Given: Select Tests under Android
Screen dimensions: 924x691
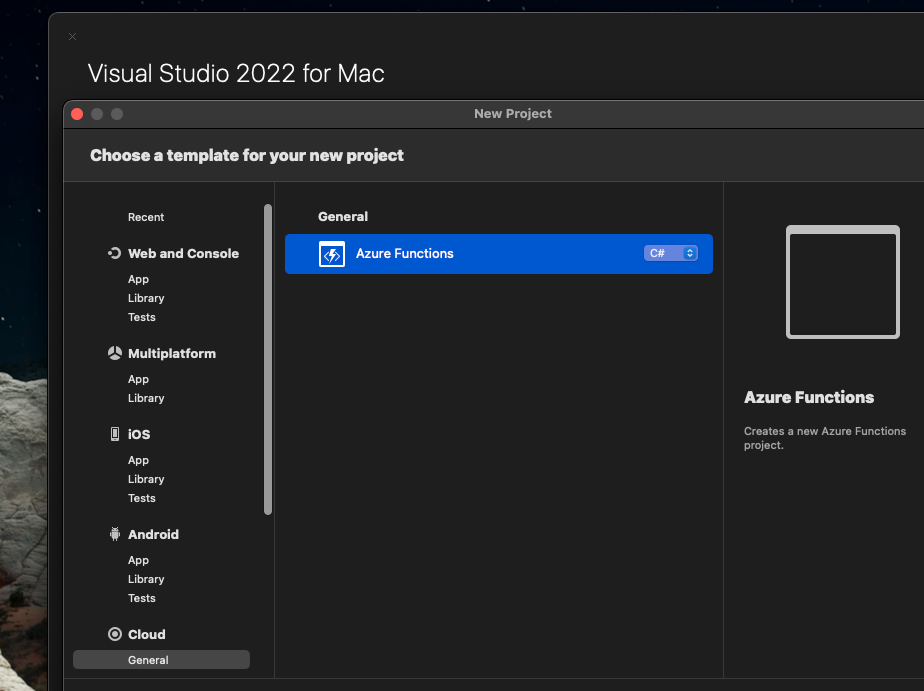Looking at the screenshot, I should pyautogui.click(x=141, y=598).
